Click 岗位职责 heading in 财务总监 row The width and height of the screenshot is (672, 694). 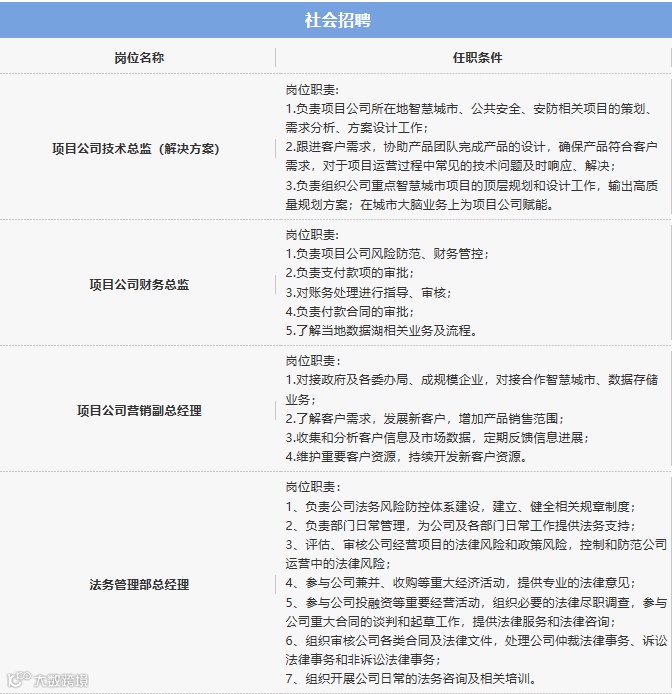(x=312, y=235)
